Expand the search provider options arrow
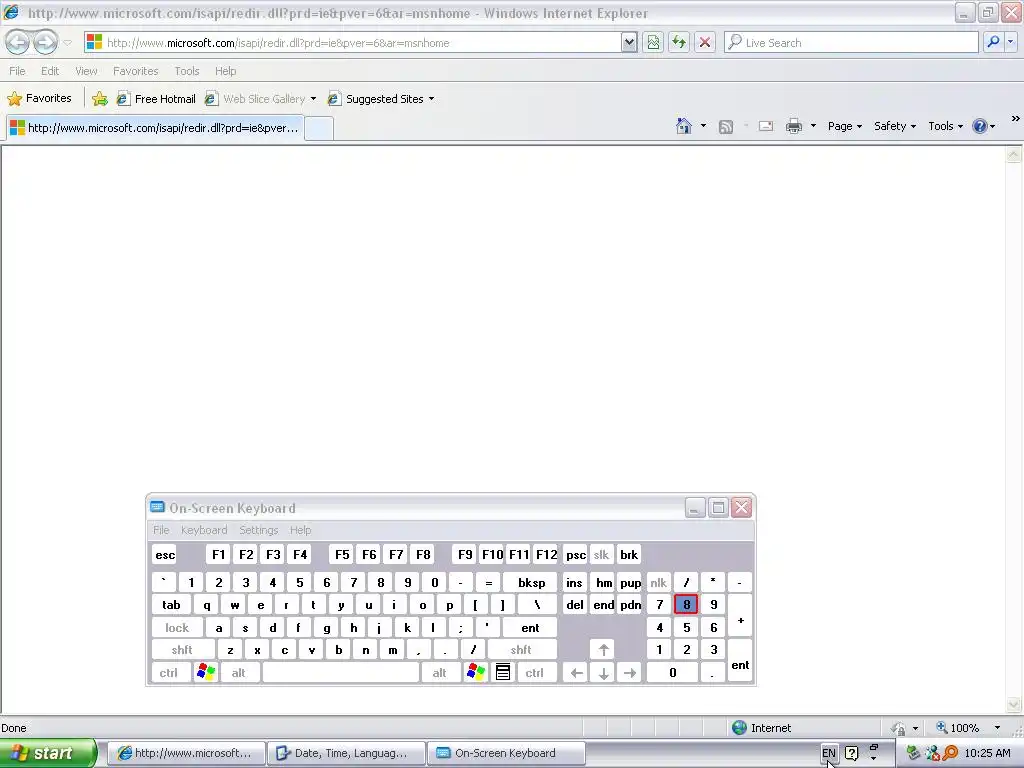This screenshot has width=1024, height=768. coord(1011,42)
